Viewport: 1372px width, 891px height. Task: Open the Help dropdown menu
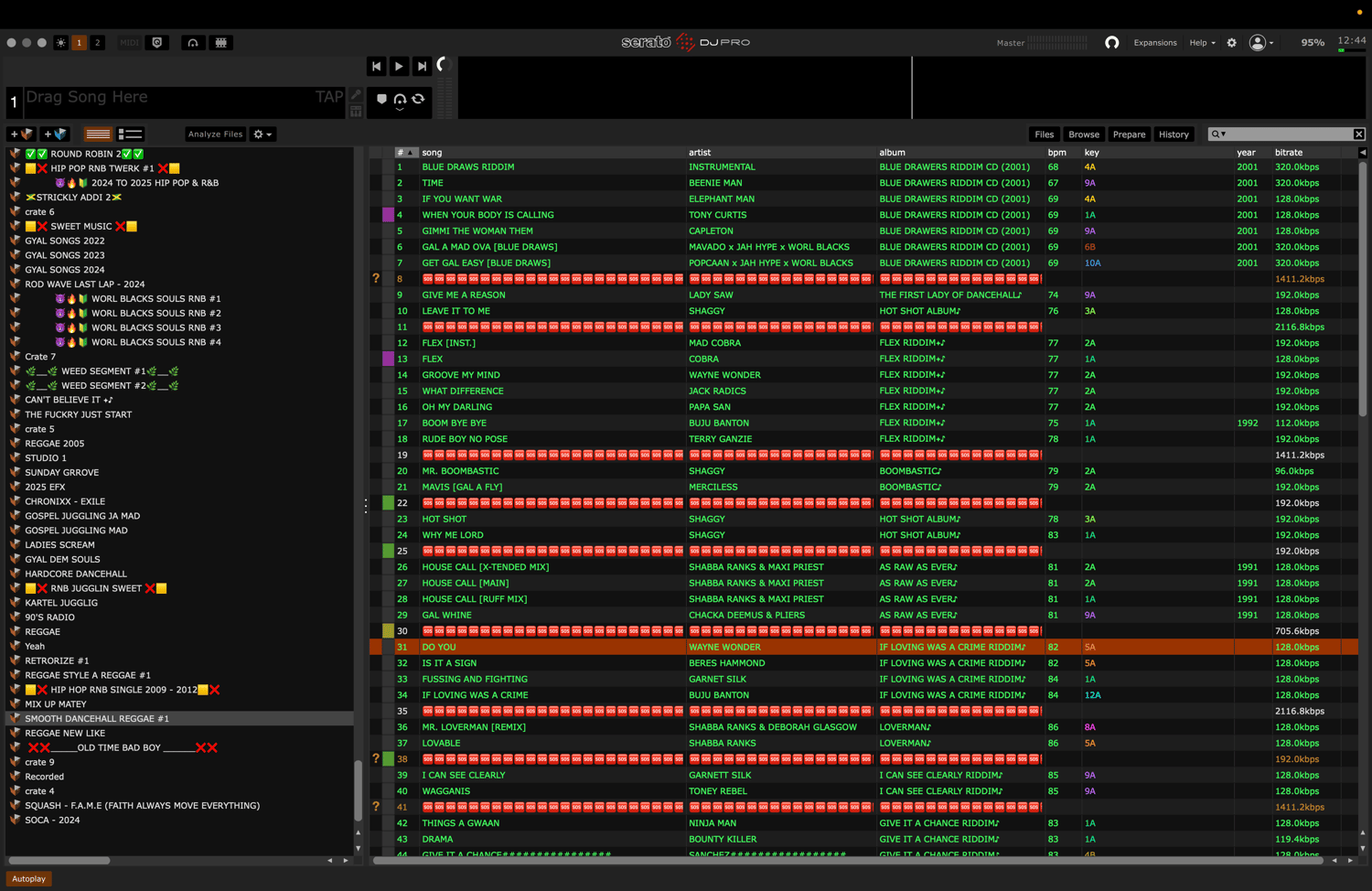click(x=1202, y=43)
